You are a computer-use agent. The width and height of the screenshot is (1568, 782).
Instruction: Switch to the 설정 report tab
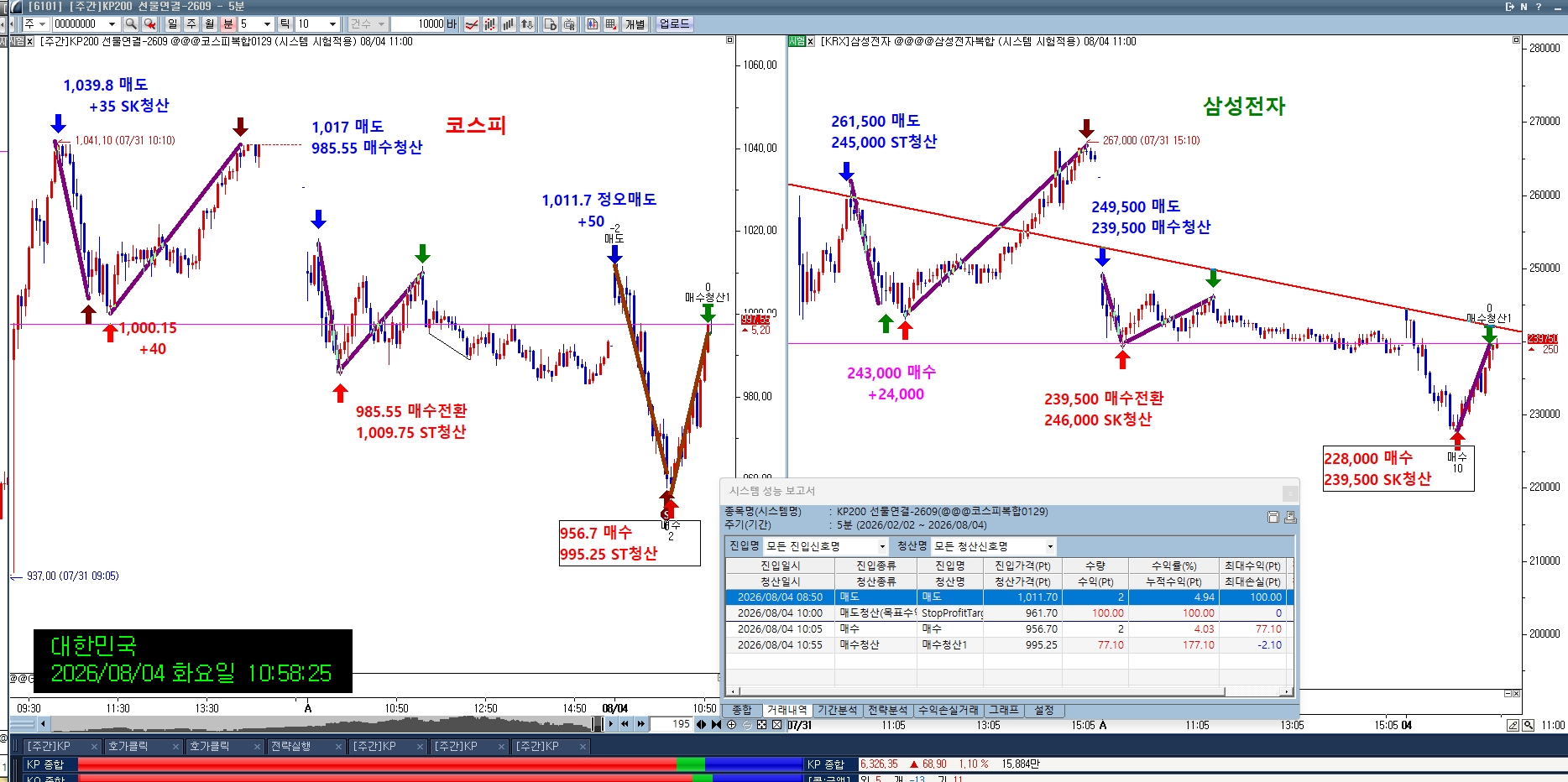(1044, 711)
